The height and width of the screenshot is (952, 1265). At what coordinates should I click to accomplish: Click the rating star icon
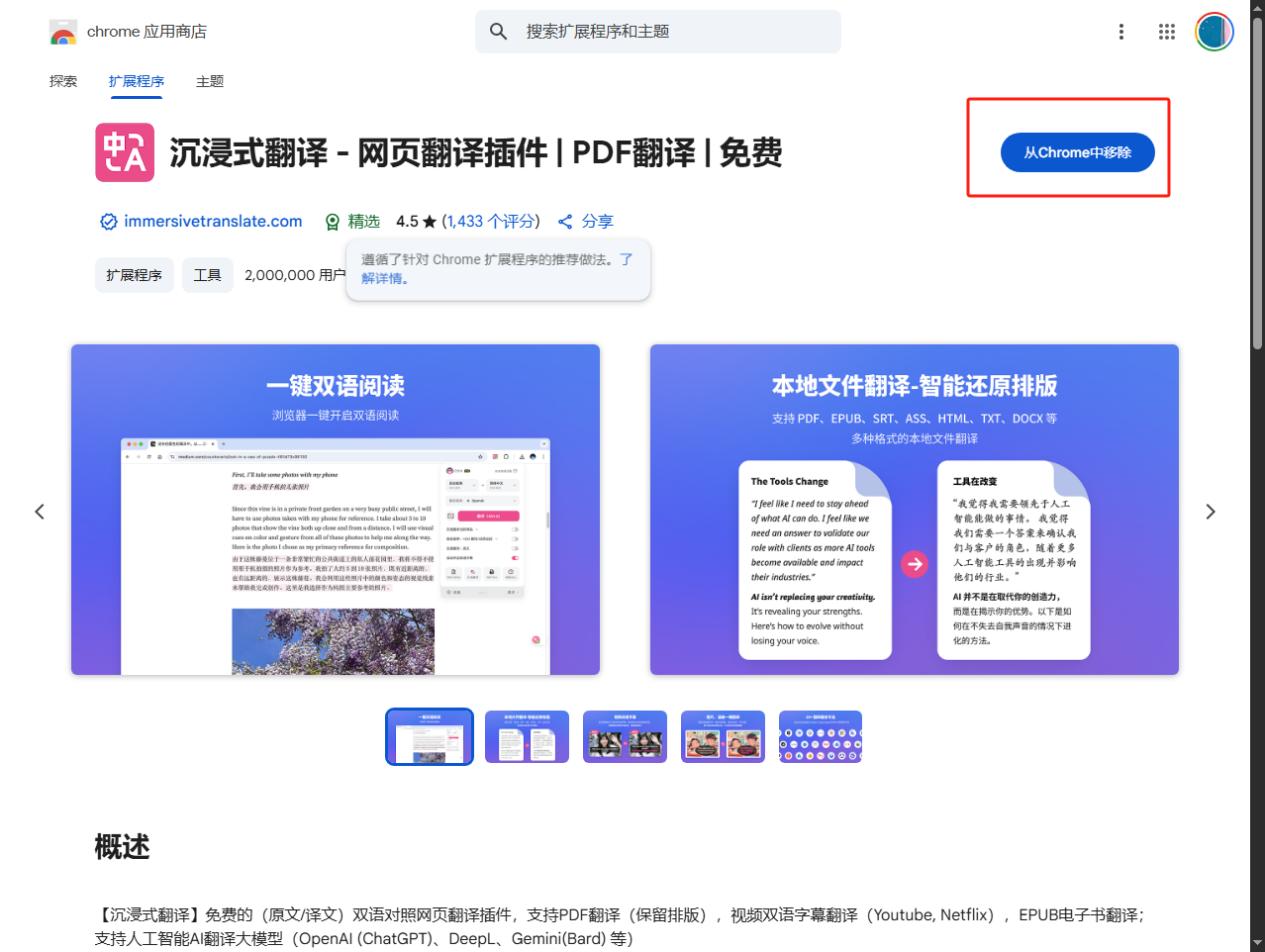point(430,222)
